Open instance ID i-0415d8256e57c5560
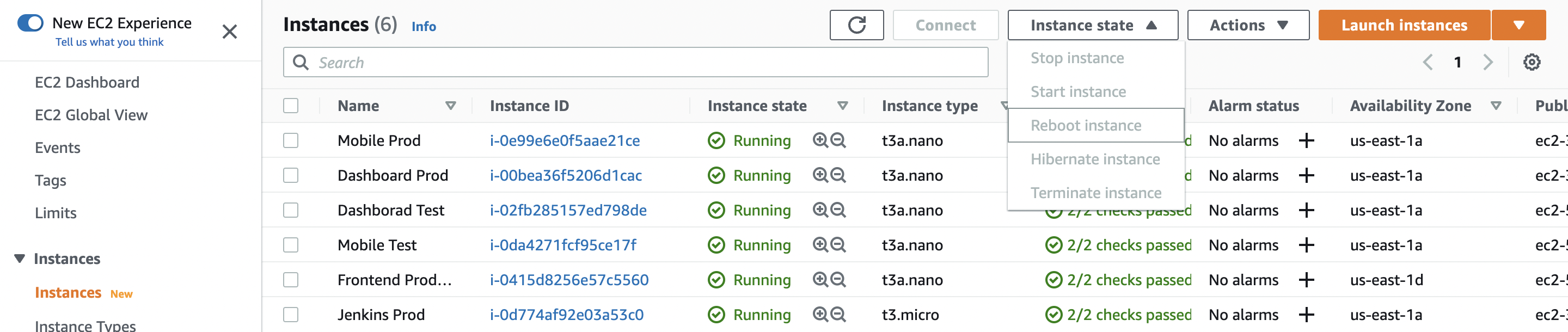The image size is (1568, 332). pos(569,280)
